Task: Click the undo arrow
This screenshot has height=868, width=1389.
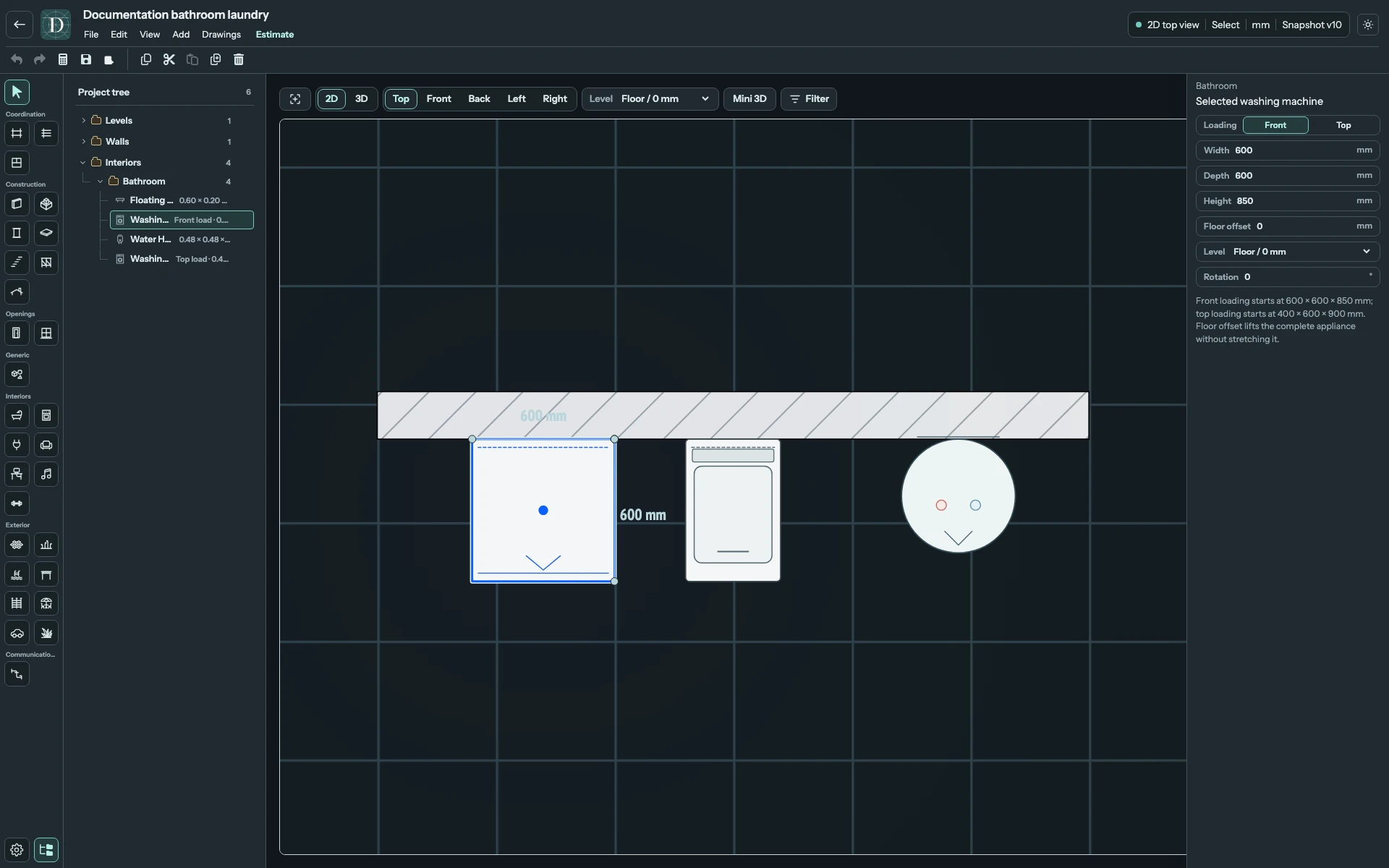Action: click(17, 59)
